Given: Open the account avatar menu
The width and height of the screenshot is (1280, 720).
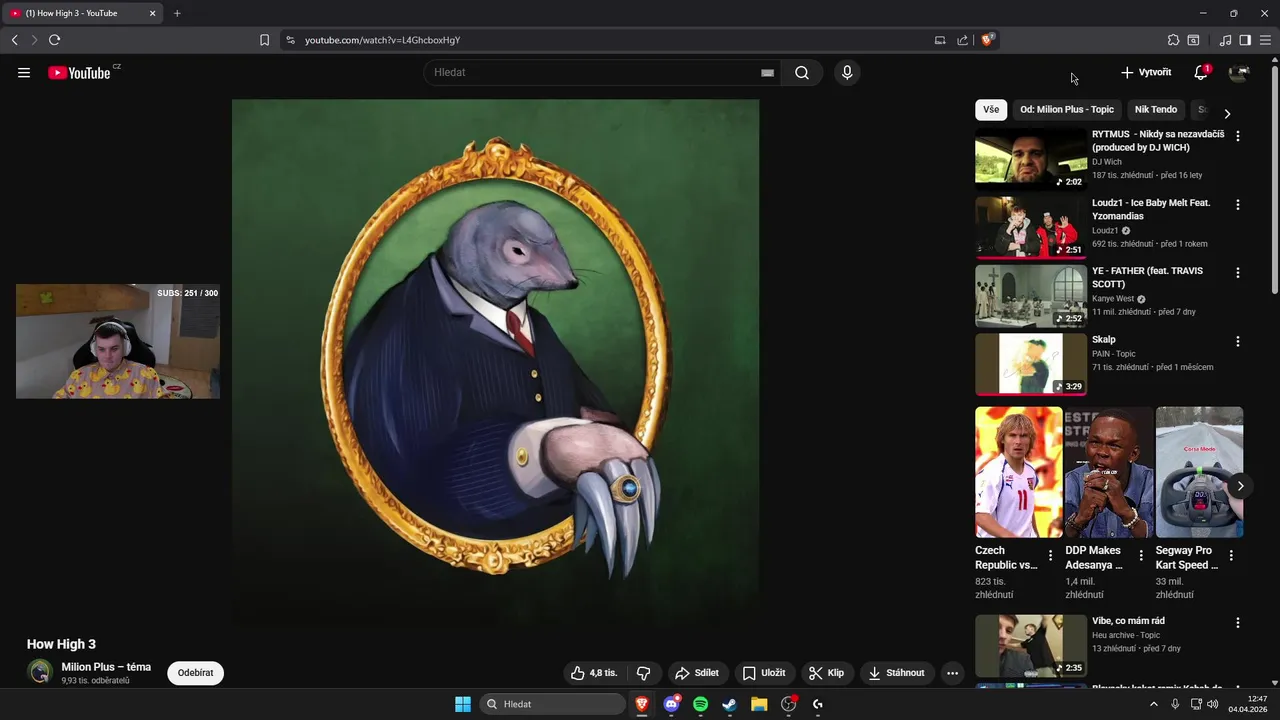Looking at the screenshot, I should tap(1239, 73).
